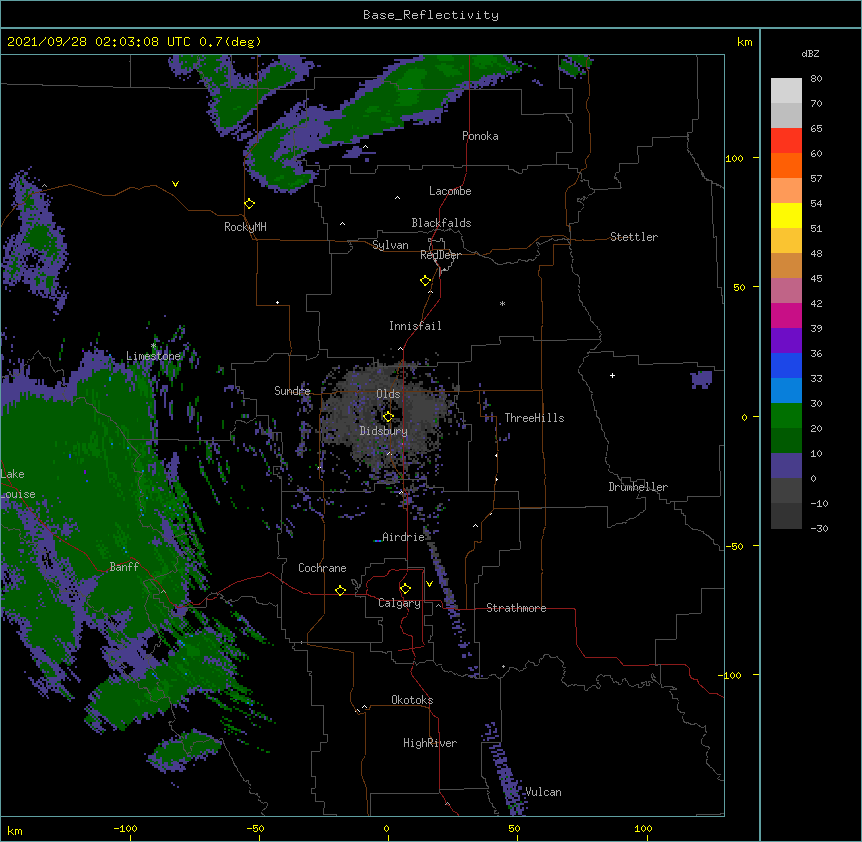The image size is (862, 842).
Task: Select the white plus marker north of Drumheller
Action: (x=612, y=375)
